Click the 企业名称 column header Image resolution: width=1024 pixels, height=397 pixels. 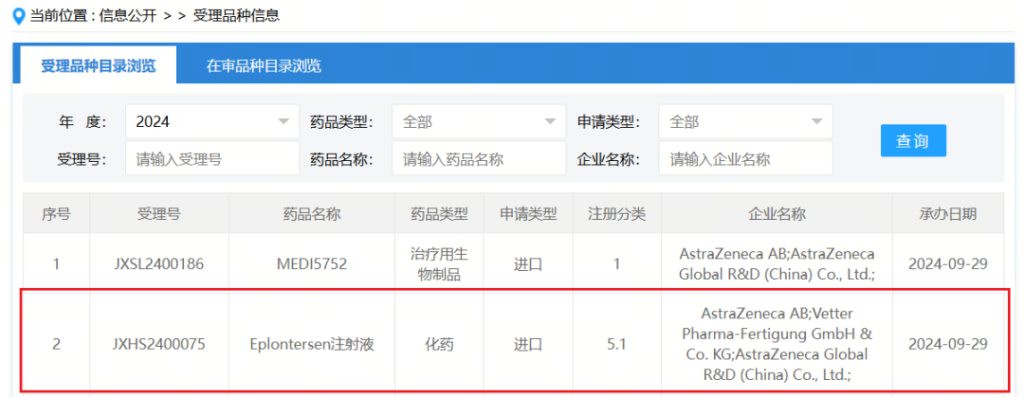776,214
